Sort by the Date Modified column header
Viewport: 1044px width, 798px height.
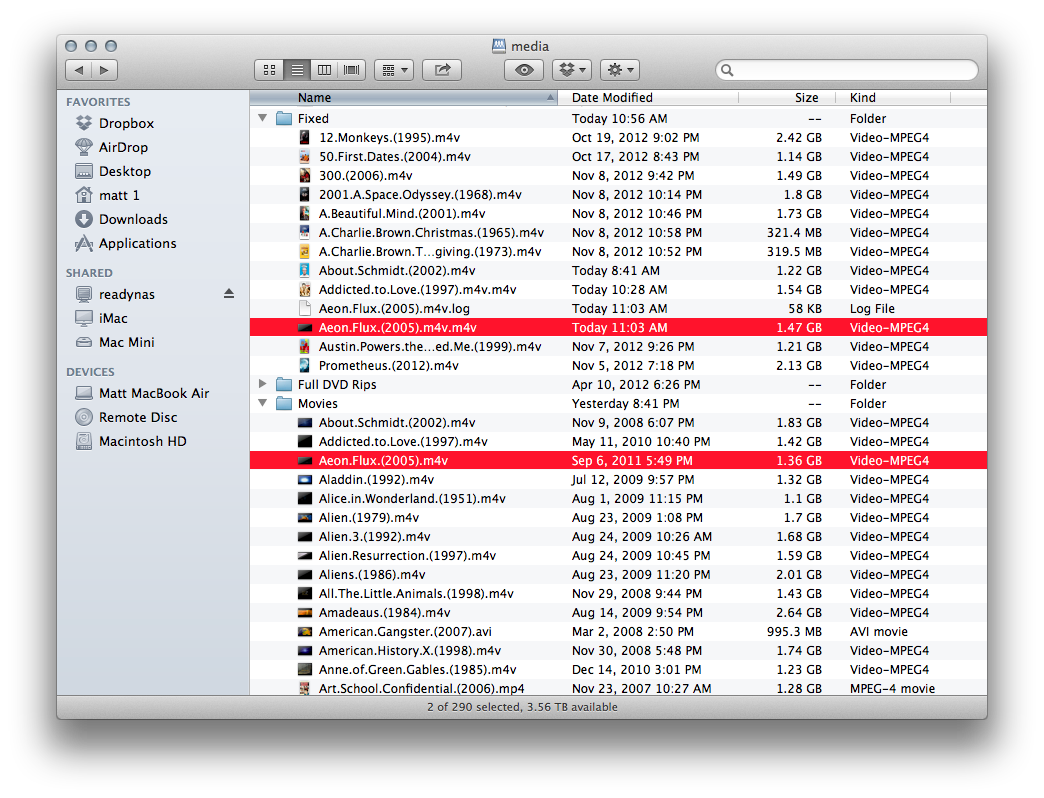648,98
